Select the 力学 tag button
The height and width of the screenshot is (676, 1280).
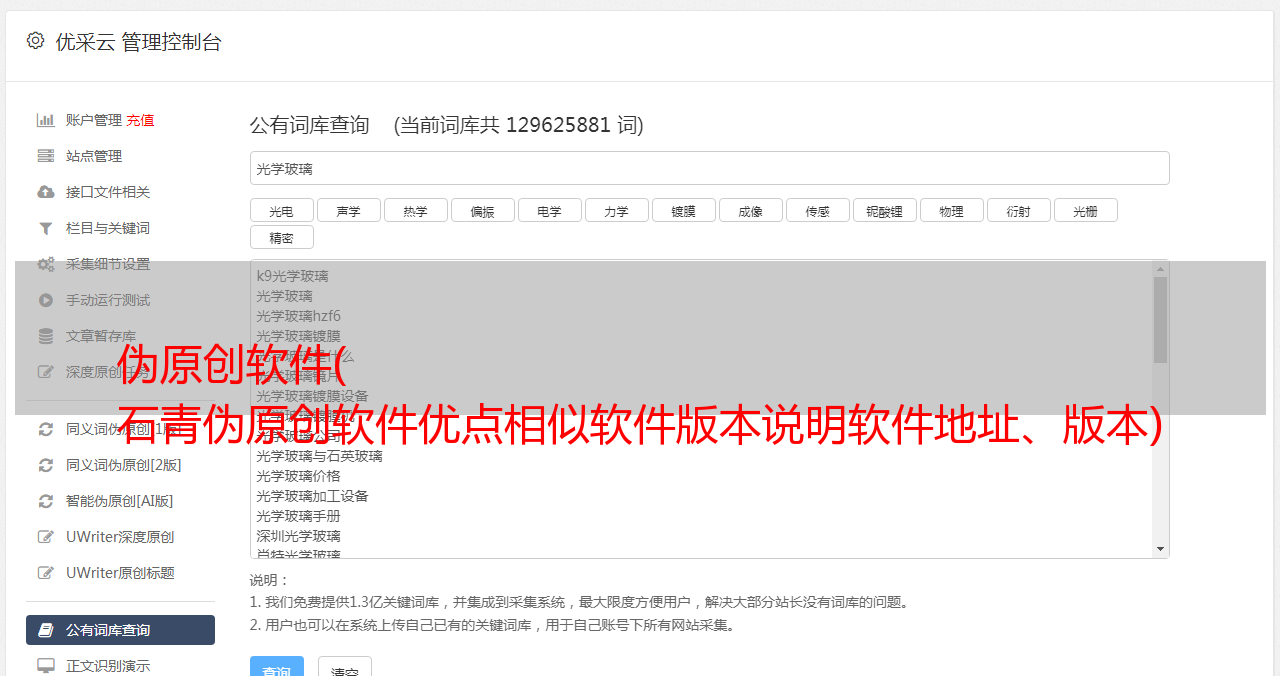pyautogui.click(x=616, y=210)
